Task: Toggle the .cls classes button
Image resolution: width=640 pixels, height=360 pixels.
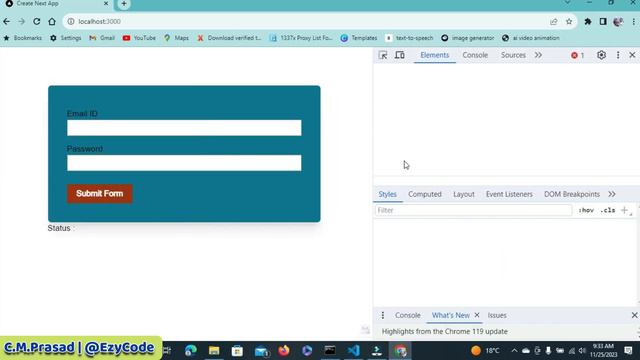Action: click(x=608, y=210)
